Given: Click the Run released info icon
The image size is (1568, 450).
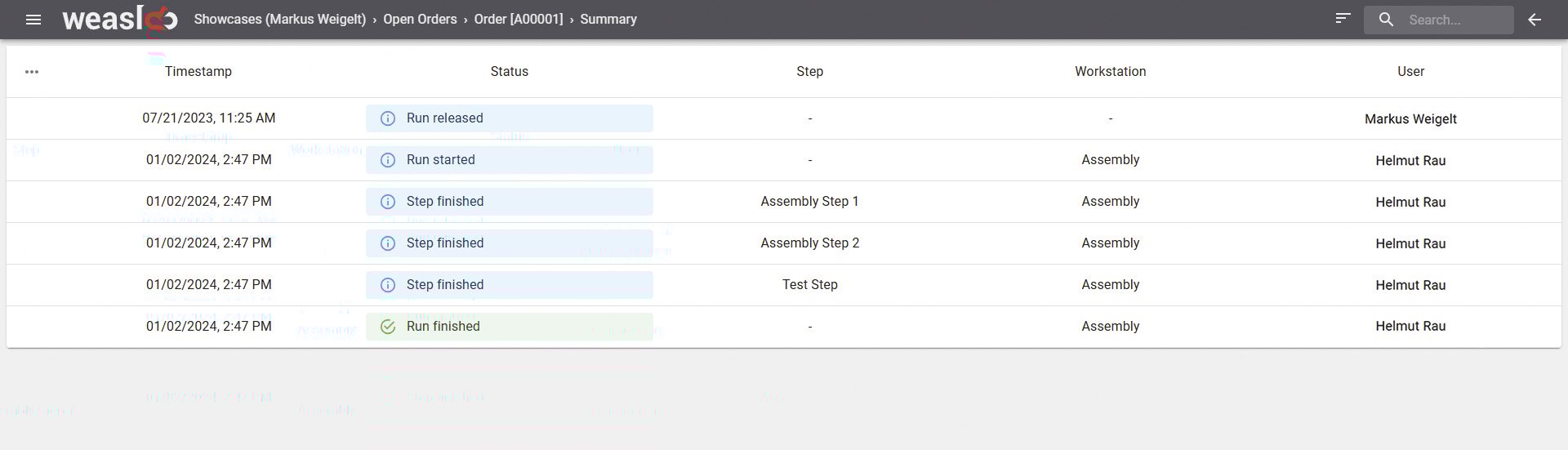Looking at the screenshot, I should pos(388,118).
